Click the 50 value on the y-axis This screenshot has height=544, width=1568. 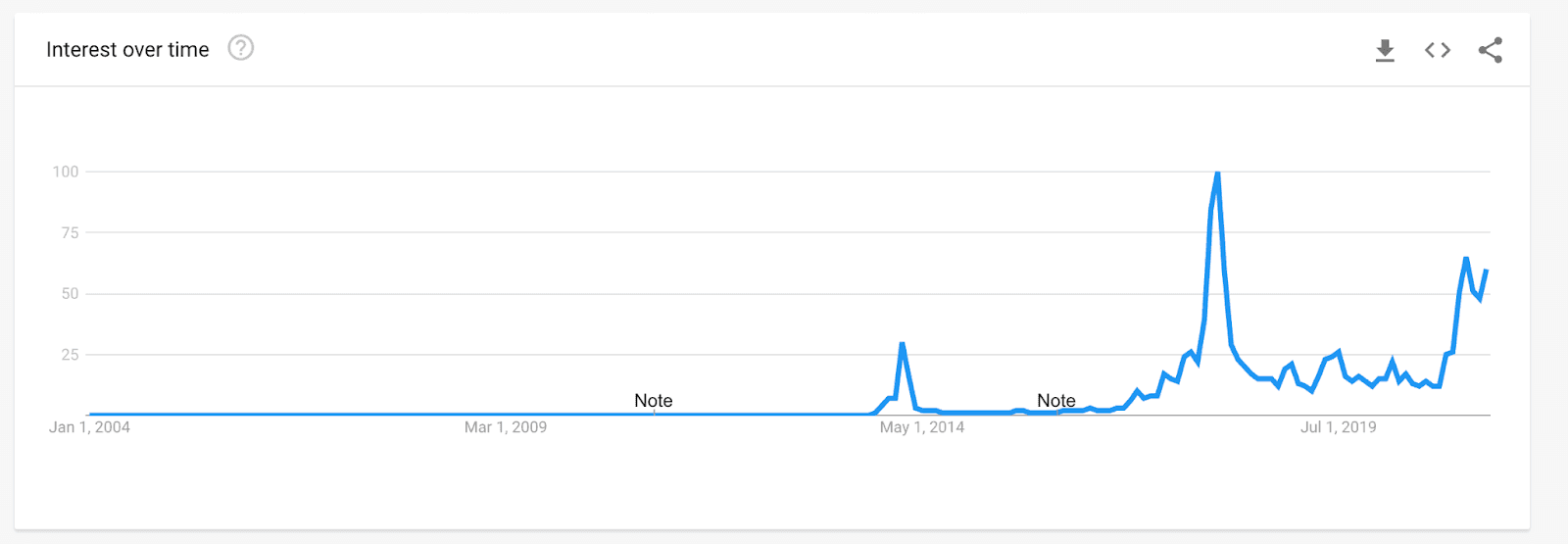(x=70, y=294)
